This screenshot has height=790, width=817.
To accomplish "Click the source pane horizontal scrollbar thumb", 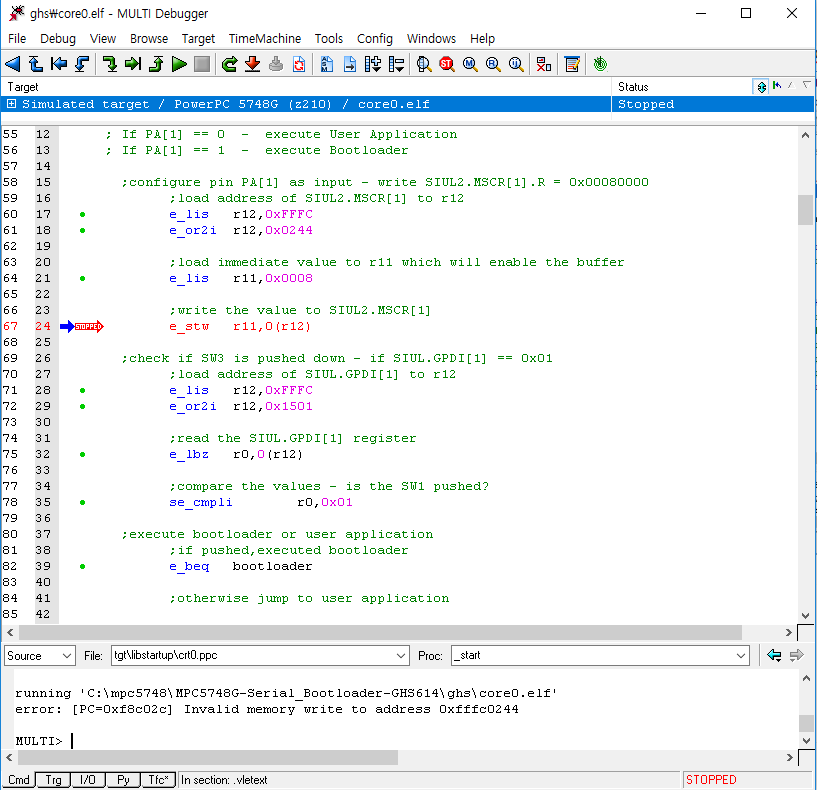I will point(380,632).
